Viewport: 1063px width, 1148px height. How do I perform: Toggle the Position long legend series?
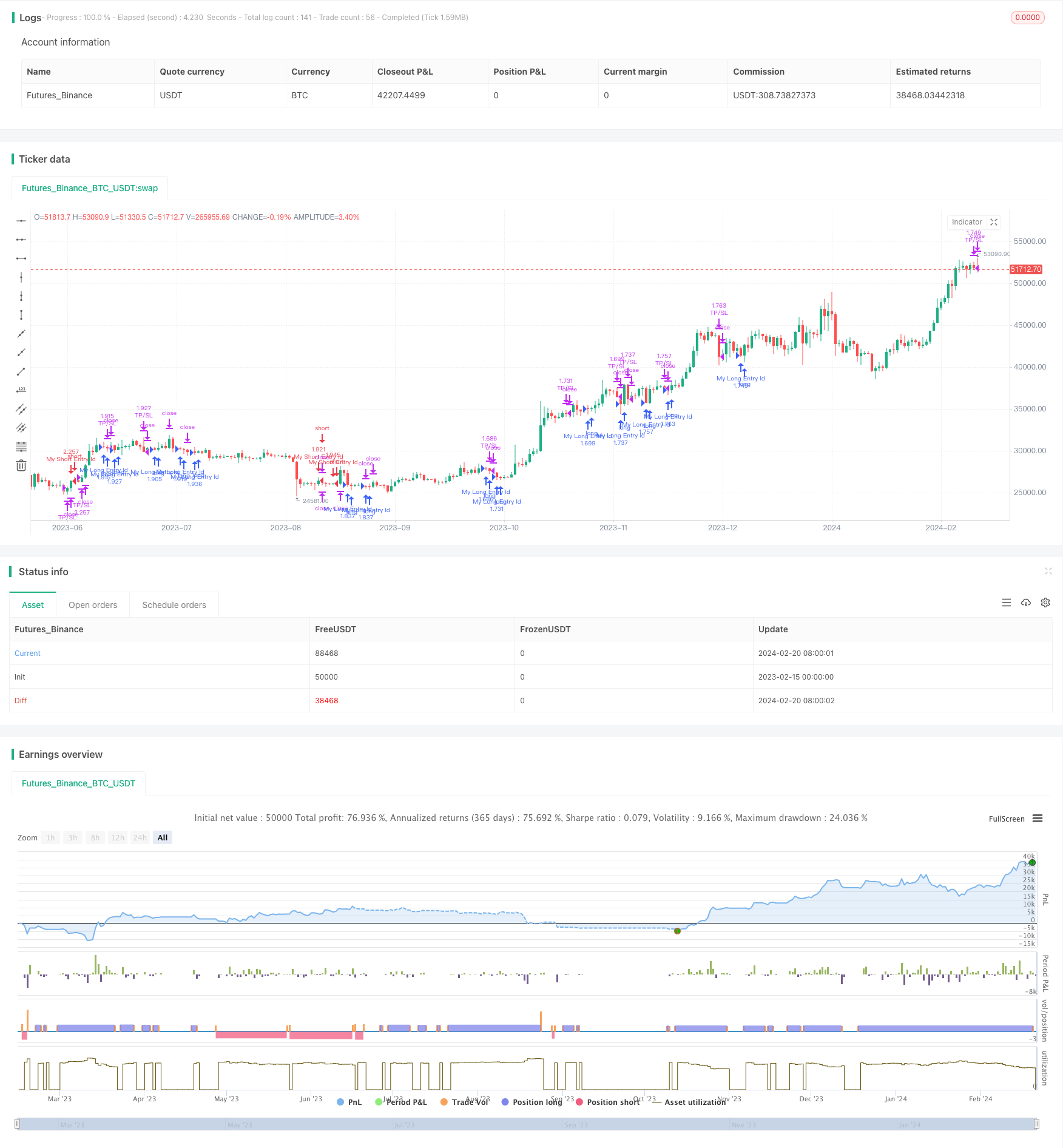tap(532, 1102)
